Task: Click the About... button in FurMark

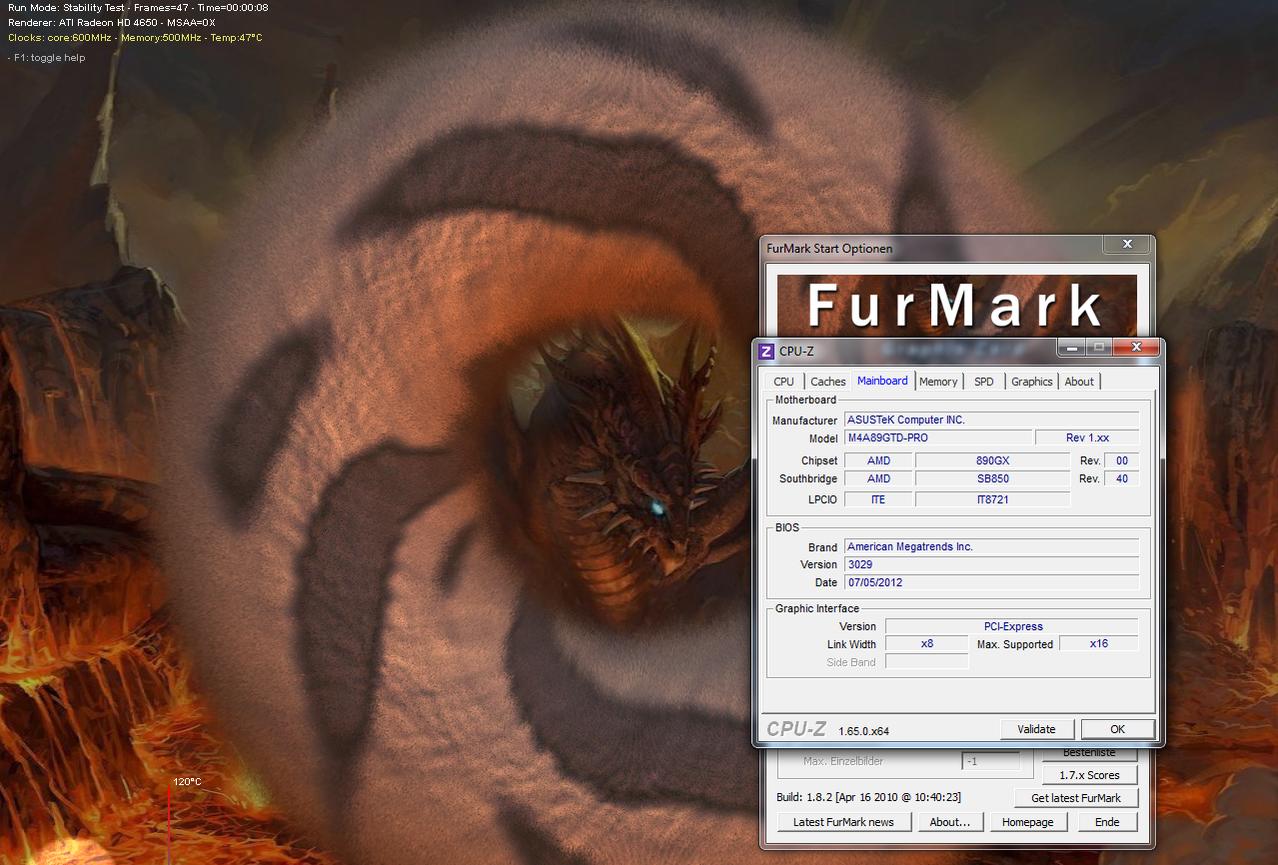Action: tap(950, 822)
